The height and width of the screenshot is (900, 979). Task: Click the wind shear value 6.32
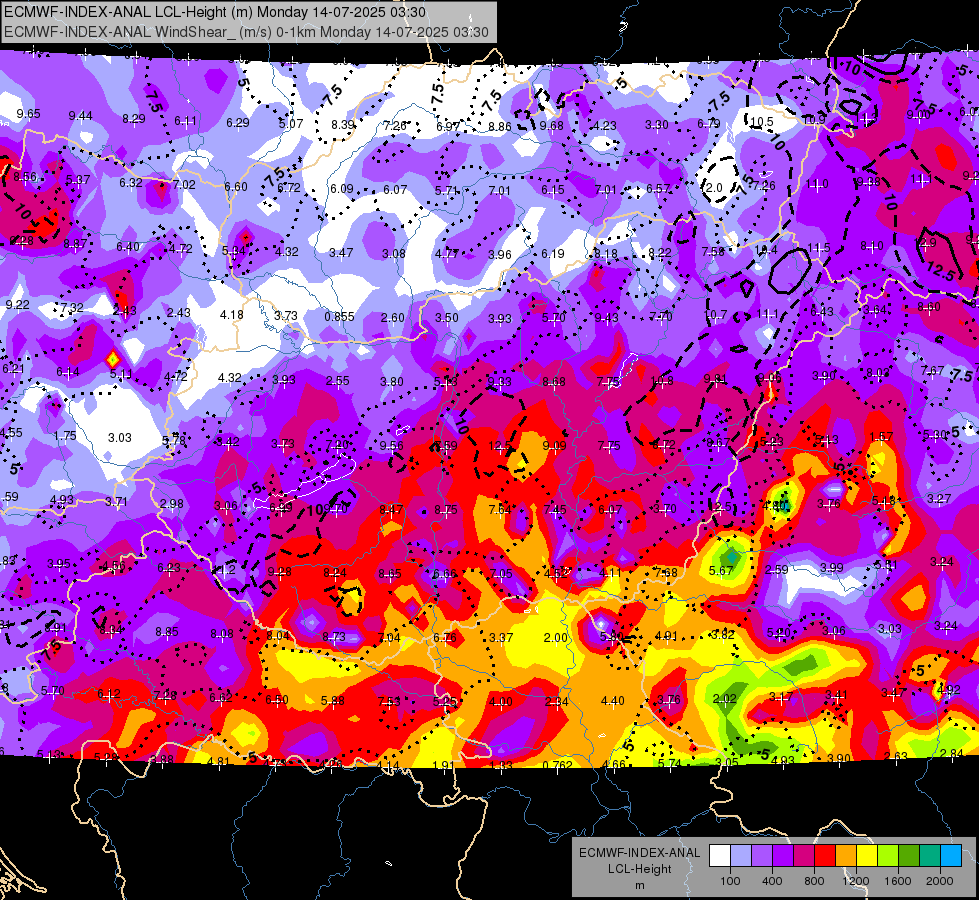[x=131, y=182]
